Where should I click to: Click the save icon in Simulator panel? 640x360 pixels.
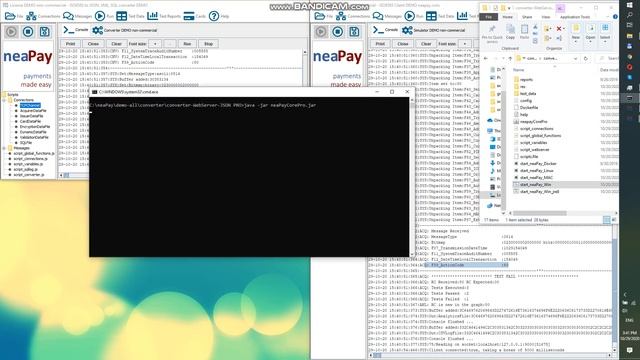click(x=354, y=31)
